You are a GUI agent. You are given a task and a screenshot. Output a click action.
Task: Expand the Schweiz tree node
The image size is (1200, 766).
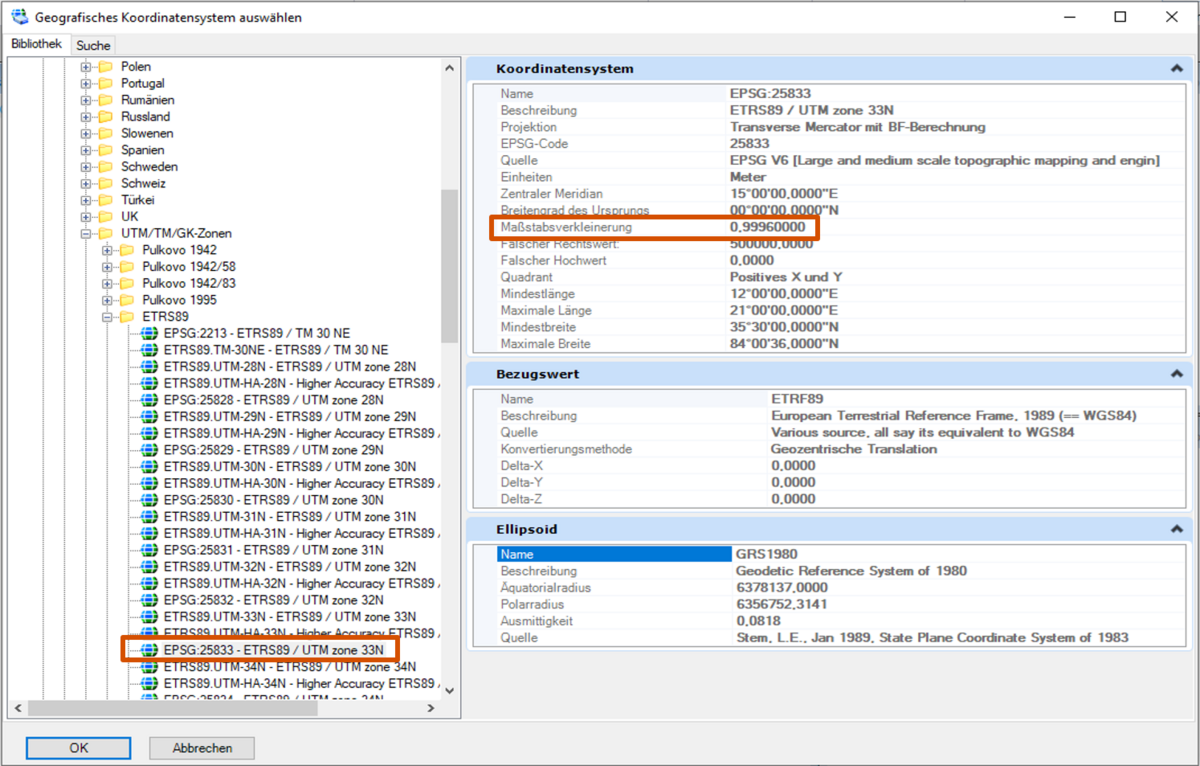click(x=86, y=183)
